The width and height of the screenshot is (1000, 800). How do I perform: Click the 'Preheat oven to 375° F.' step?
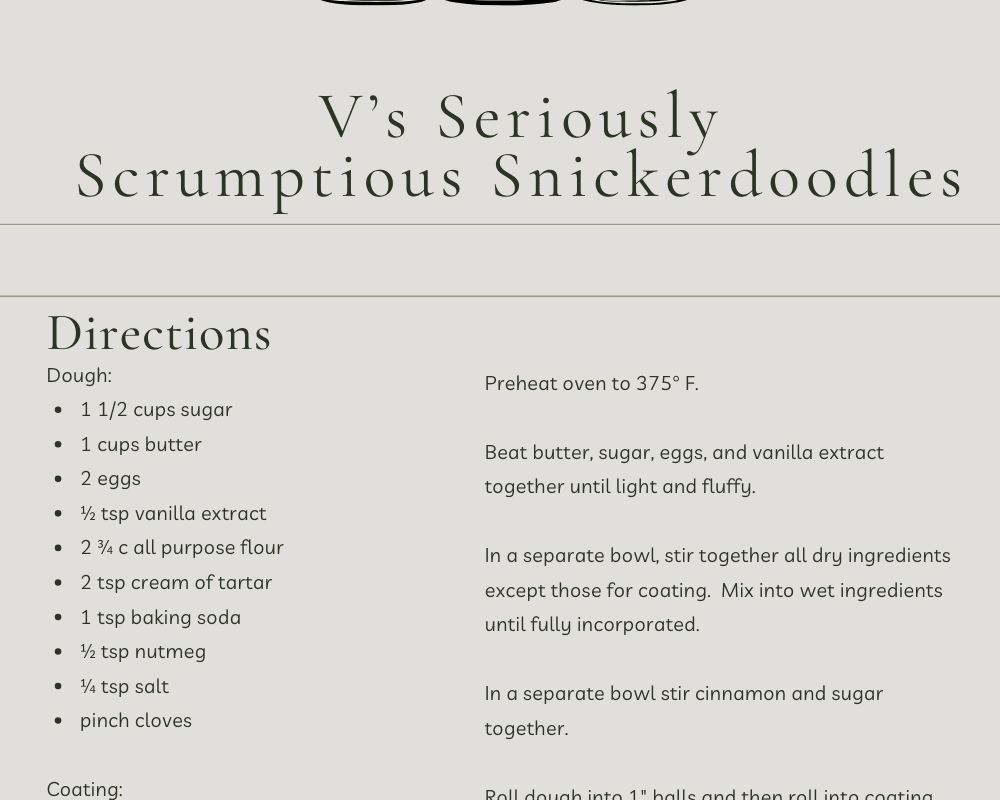591,383
